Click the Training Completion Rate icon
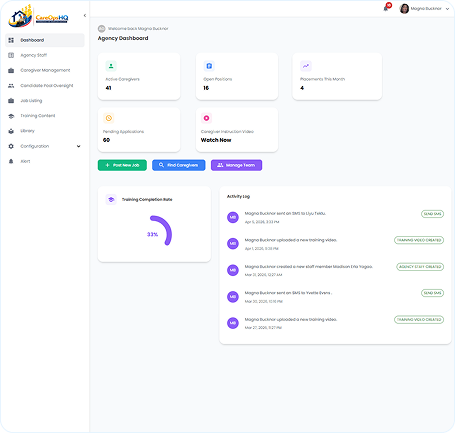 point(111,200)
